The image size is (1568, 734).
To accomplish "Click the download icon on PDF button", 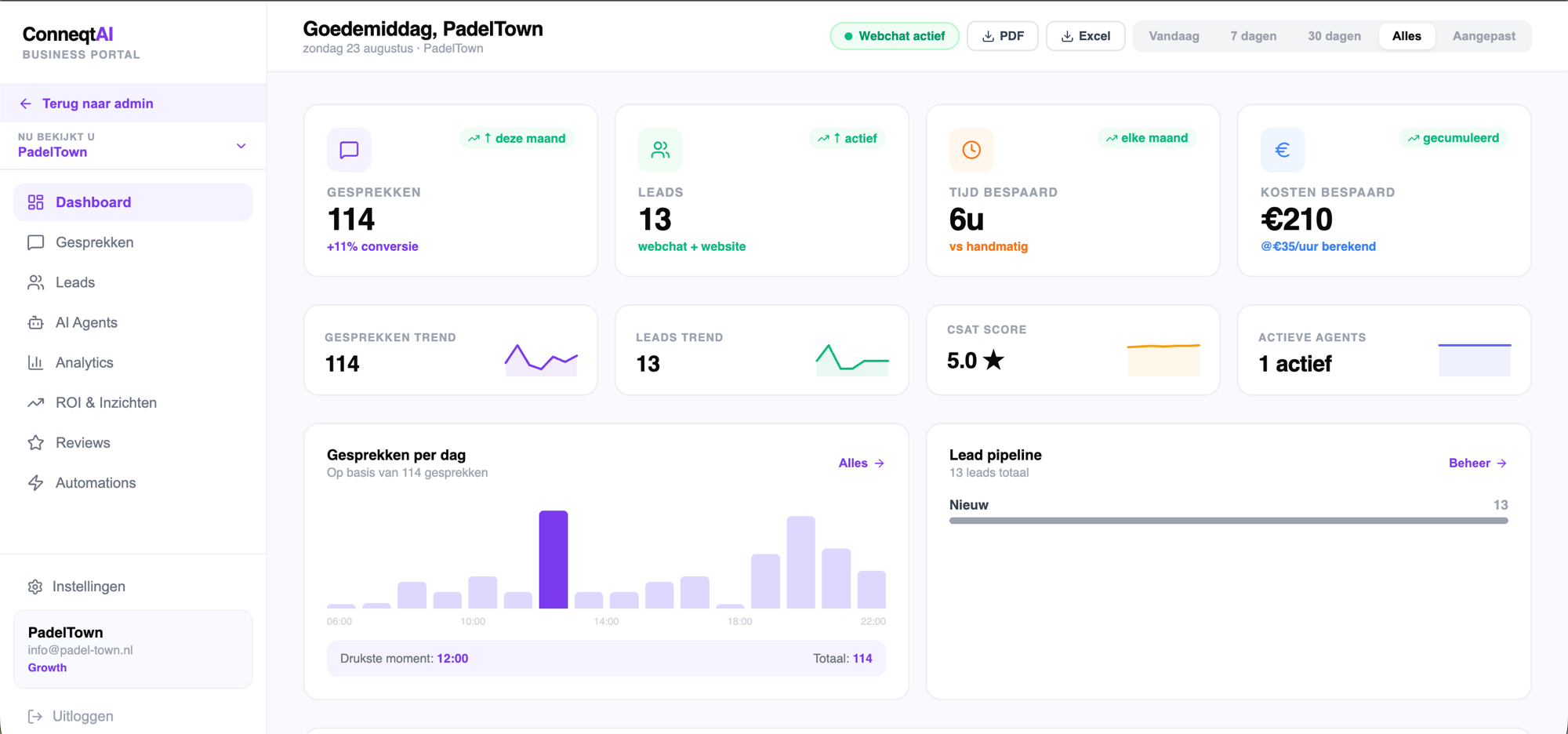I will [988, 36].
